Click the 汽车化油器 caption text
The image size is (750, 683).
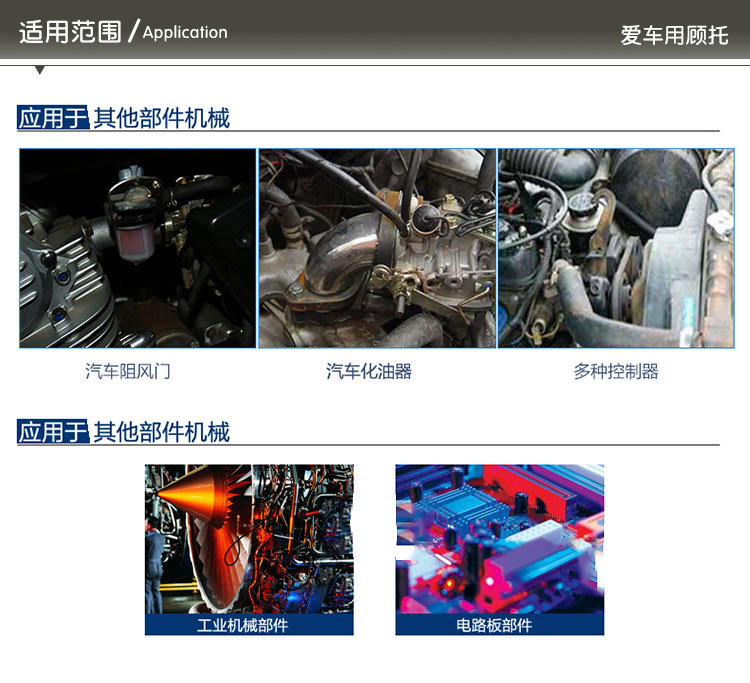click(x=369, y=372)
